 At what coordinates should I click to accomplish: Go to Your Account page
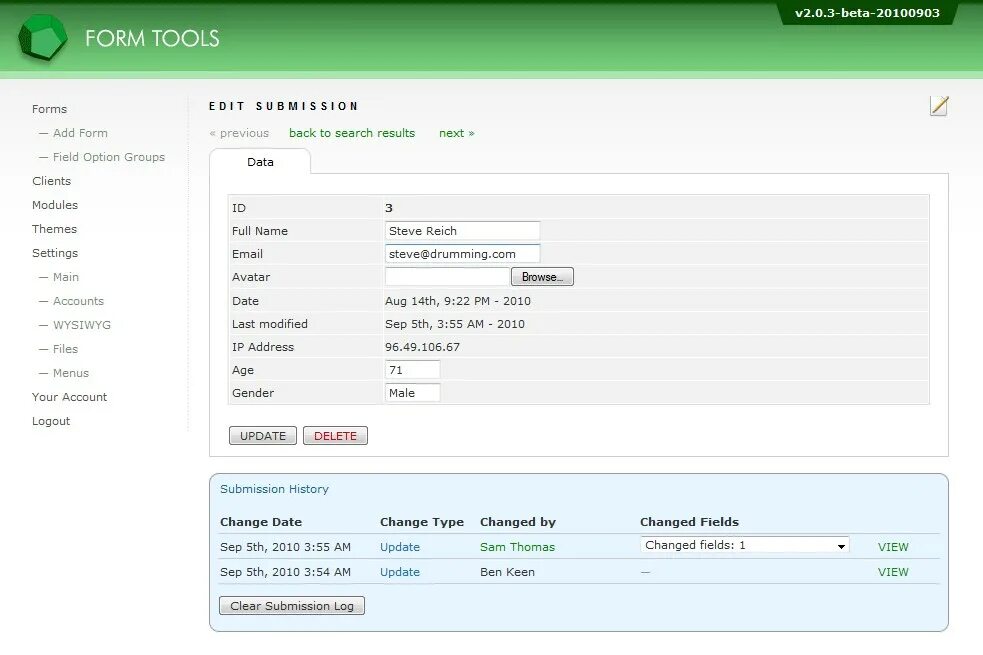(70, 397)
